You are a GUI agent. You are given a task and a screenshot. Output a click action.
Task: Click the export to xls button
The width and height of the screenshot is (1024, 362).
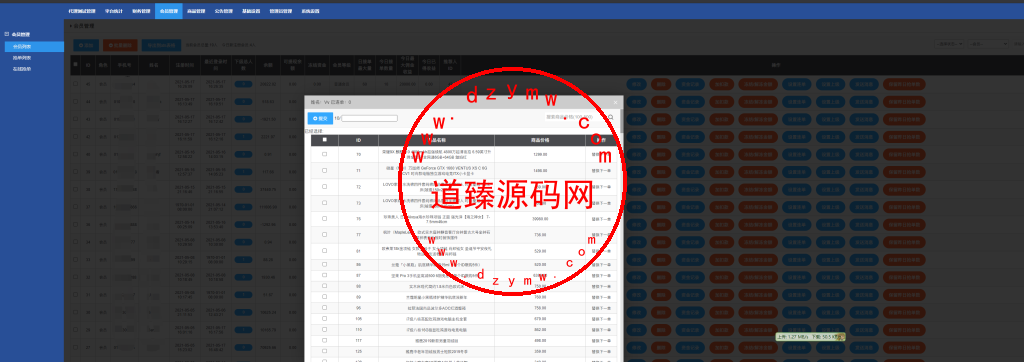point(161,46)
